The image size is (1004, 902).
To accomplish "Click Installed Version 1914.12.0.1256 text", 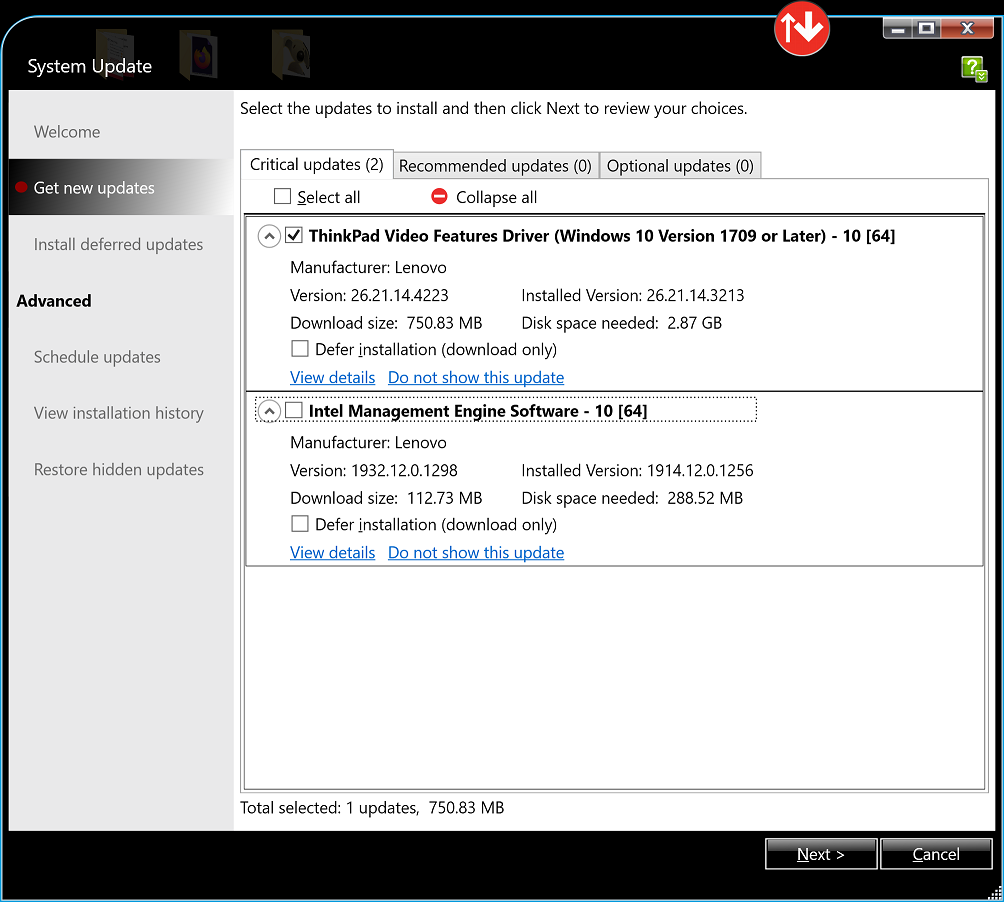I will click(x=637, y=471).
